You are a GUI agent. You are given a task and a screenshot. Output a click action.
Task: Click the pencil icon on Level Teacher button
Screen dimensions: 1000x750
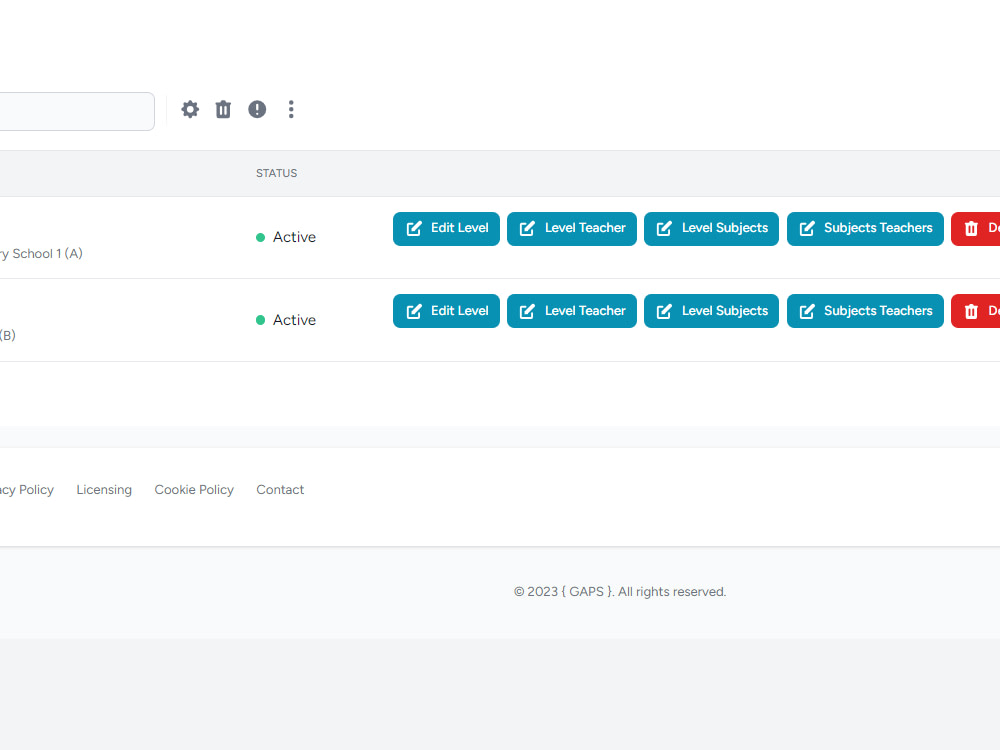click(x=525, y=228)
